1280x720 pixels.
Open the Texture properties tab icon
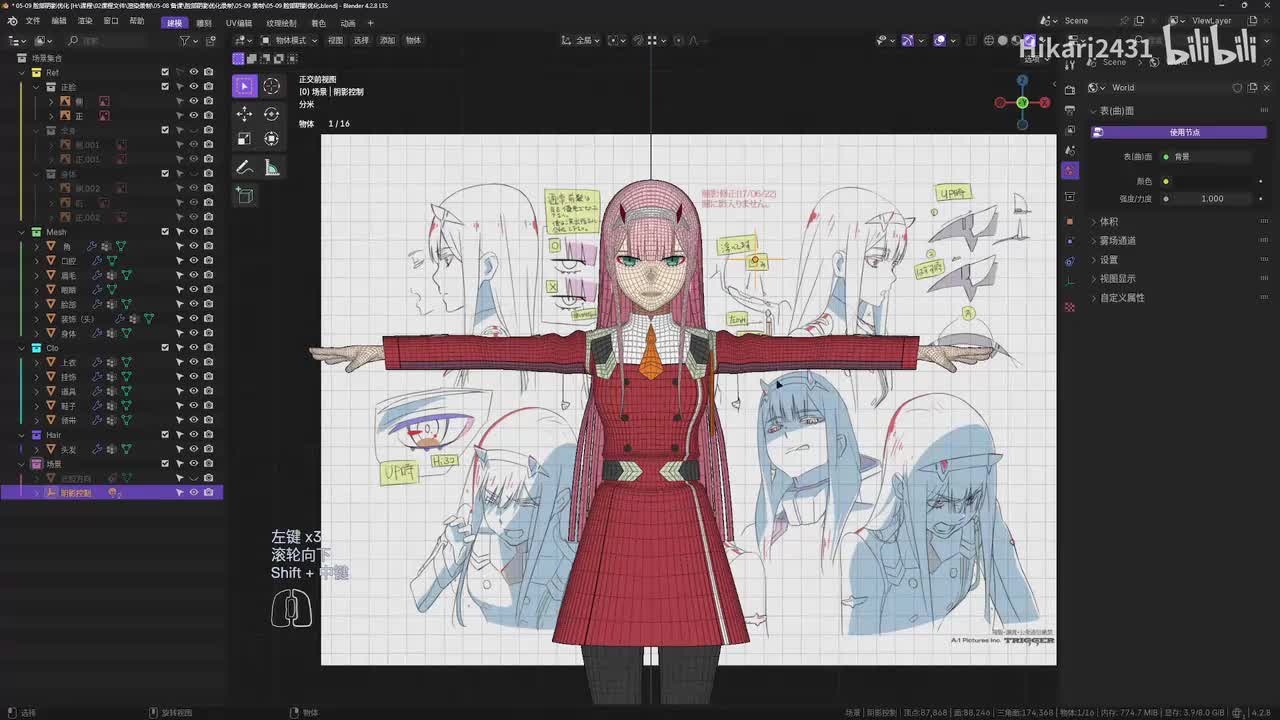(1070, 307)
